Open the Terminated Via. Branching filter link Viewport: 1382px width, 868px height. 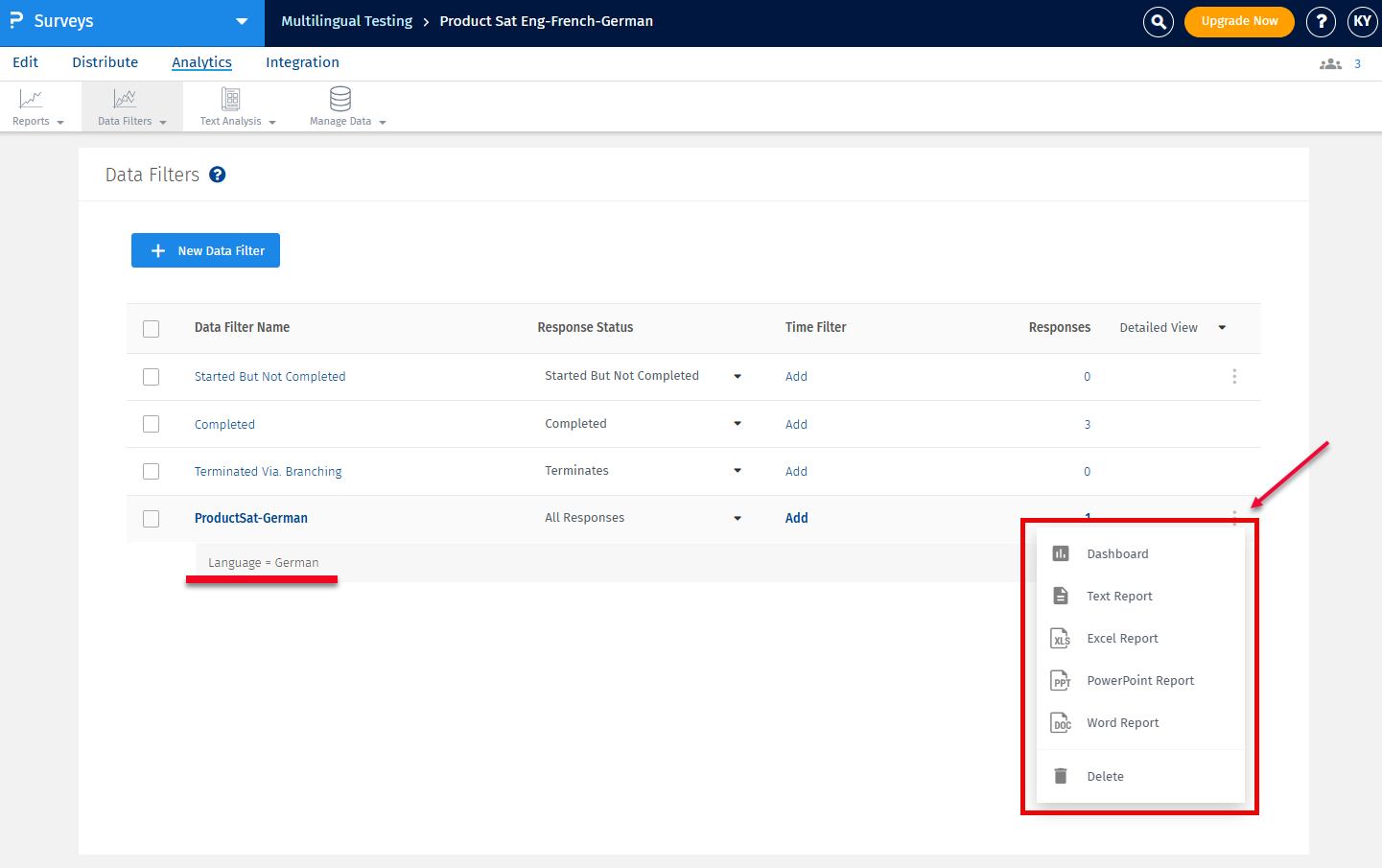pos(269,472)
